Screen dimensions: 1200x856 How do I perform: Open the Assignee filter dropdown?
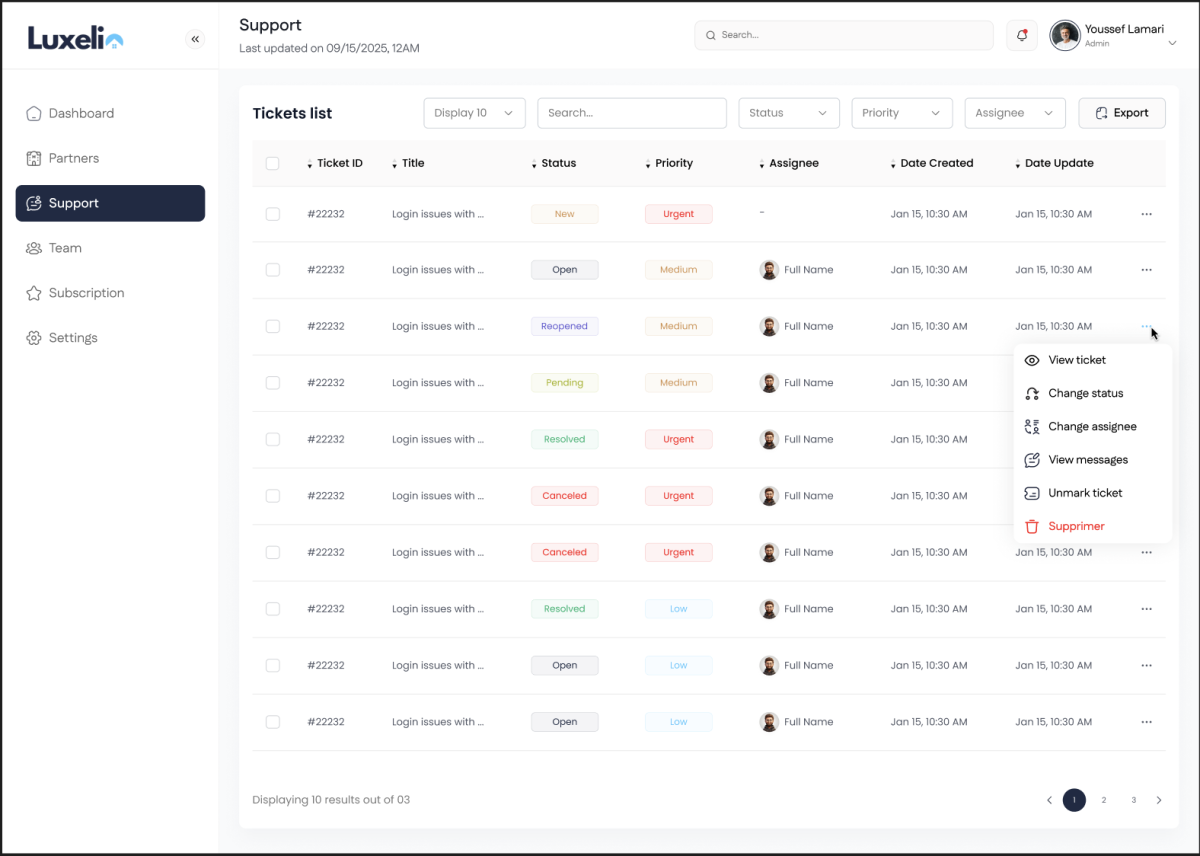(x=1014, y=113)
